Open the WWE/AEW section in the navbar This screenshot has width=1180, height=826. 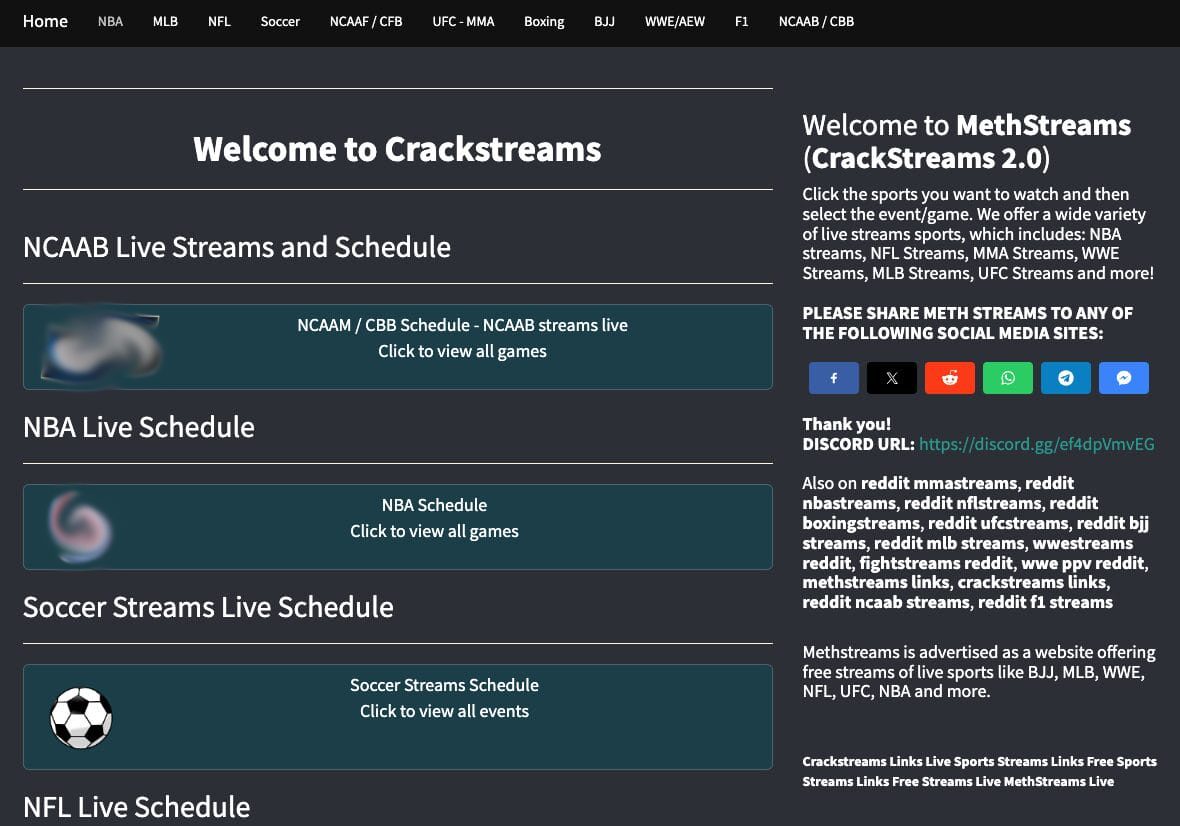(x=675, y=21)
